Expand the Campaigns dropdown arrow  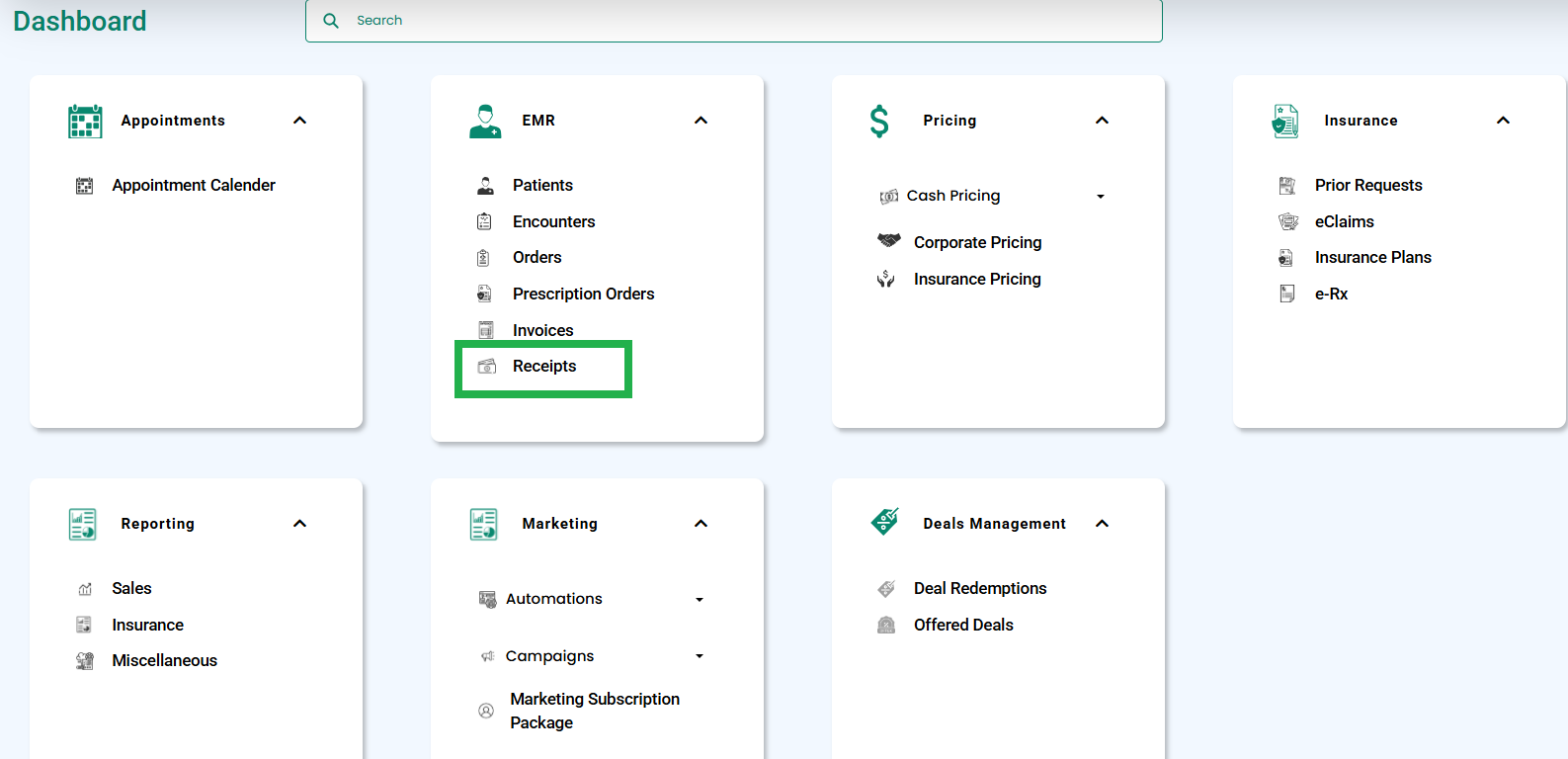tap(700, 656)
